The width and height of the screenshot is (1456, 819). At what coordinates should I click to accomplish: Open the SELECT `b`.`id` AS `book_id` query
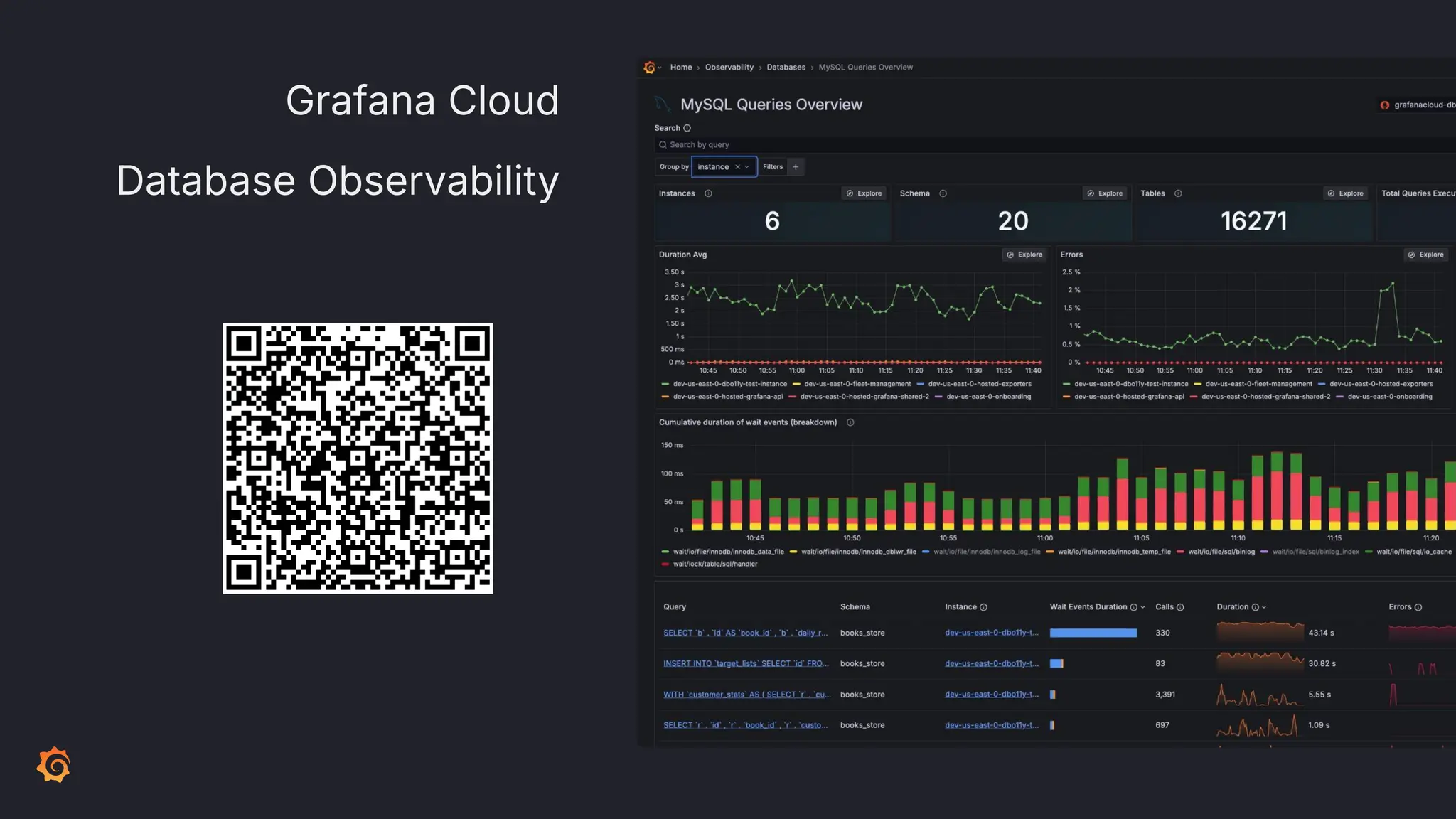(x=745, y=633)
